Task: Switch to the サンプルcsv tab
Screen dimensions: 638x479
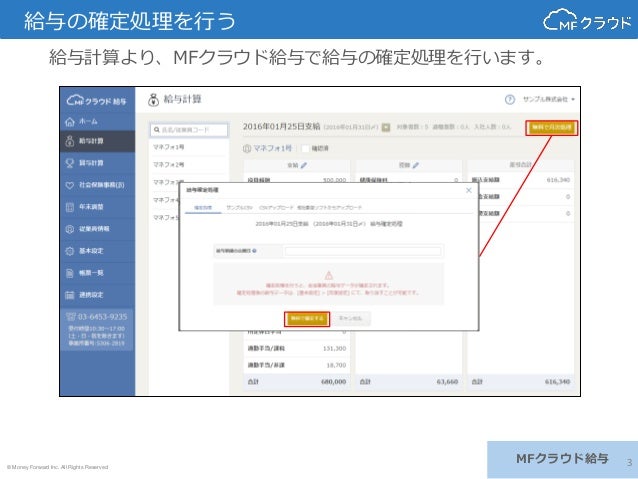Action: click(240, 208)
